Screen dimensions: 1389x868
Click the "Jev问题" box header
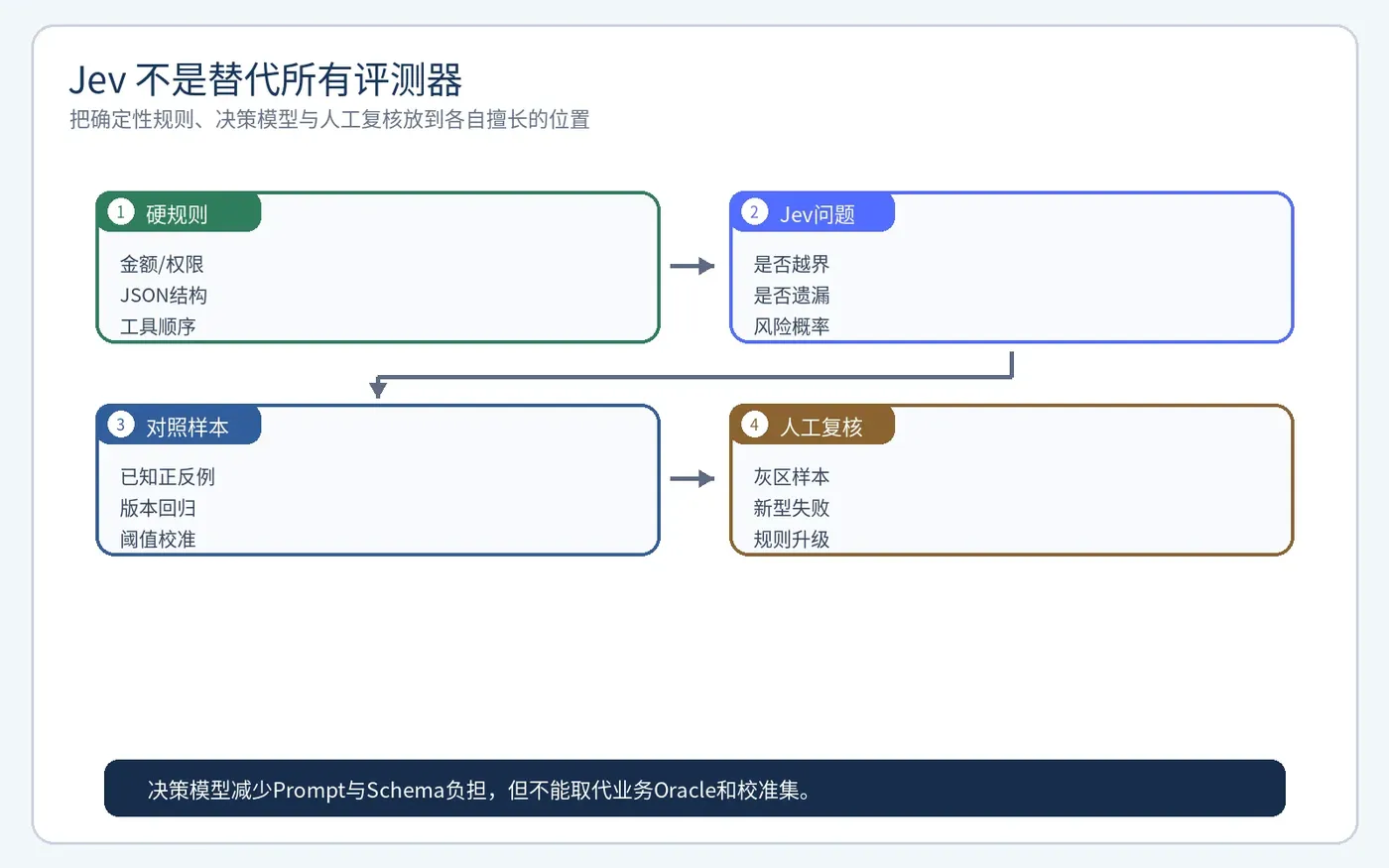click(813, 212)
